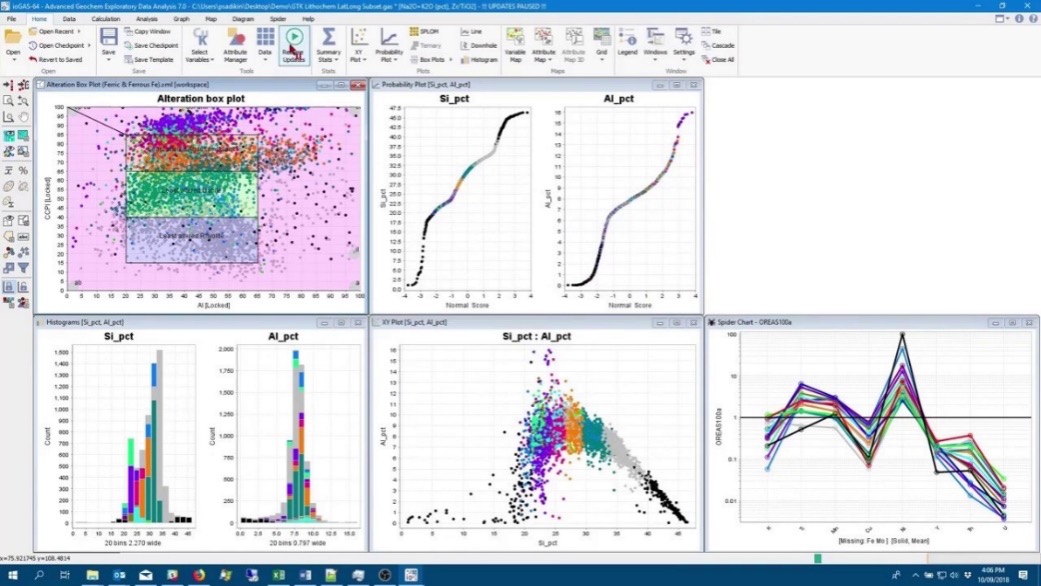Open the Attribute Manager tool

pyautogui.click(x=235, y=44)
